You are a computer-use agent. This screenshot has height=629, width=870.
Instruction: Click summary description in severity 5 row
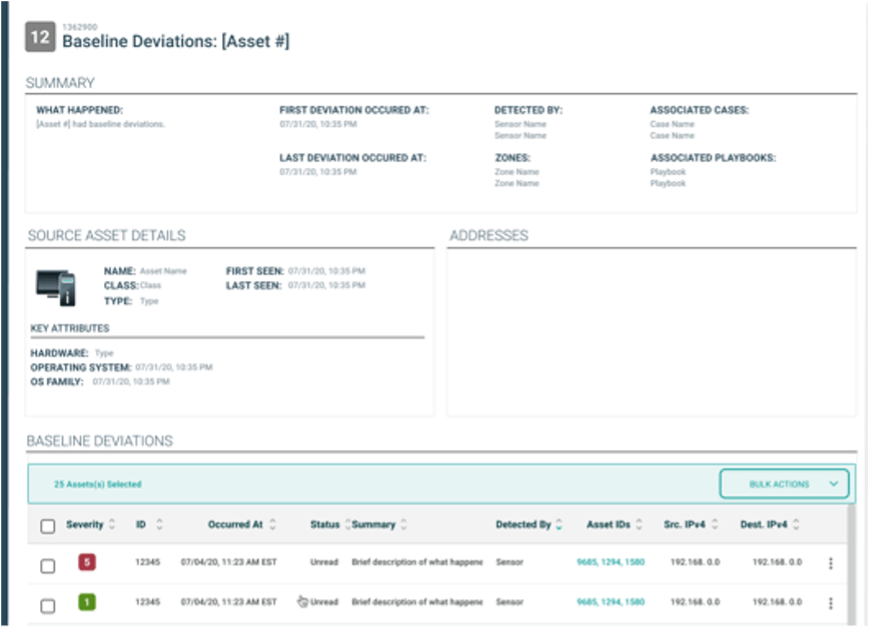tap(417, 562)
